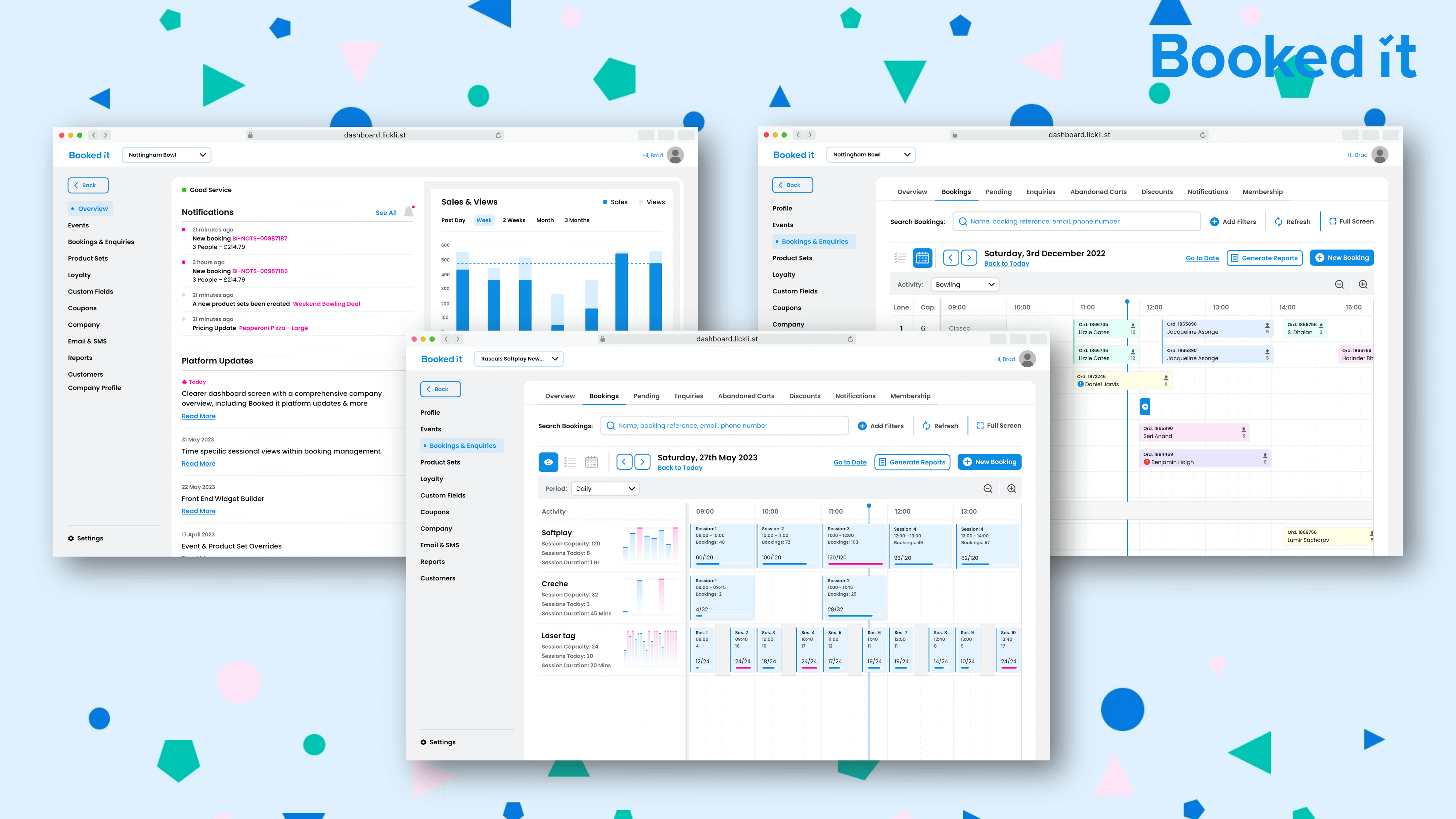
Task: Switch to Abandoned Carts tab in Rascals window
Action: pyautogui.click(x=746, y=396)
